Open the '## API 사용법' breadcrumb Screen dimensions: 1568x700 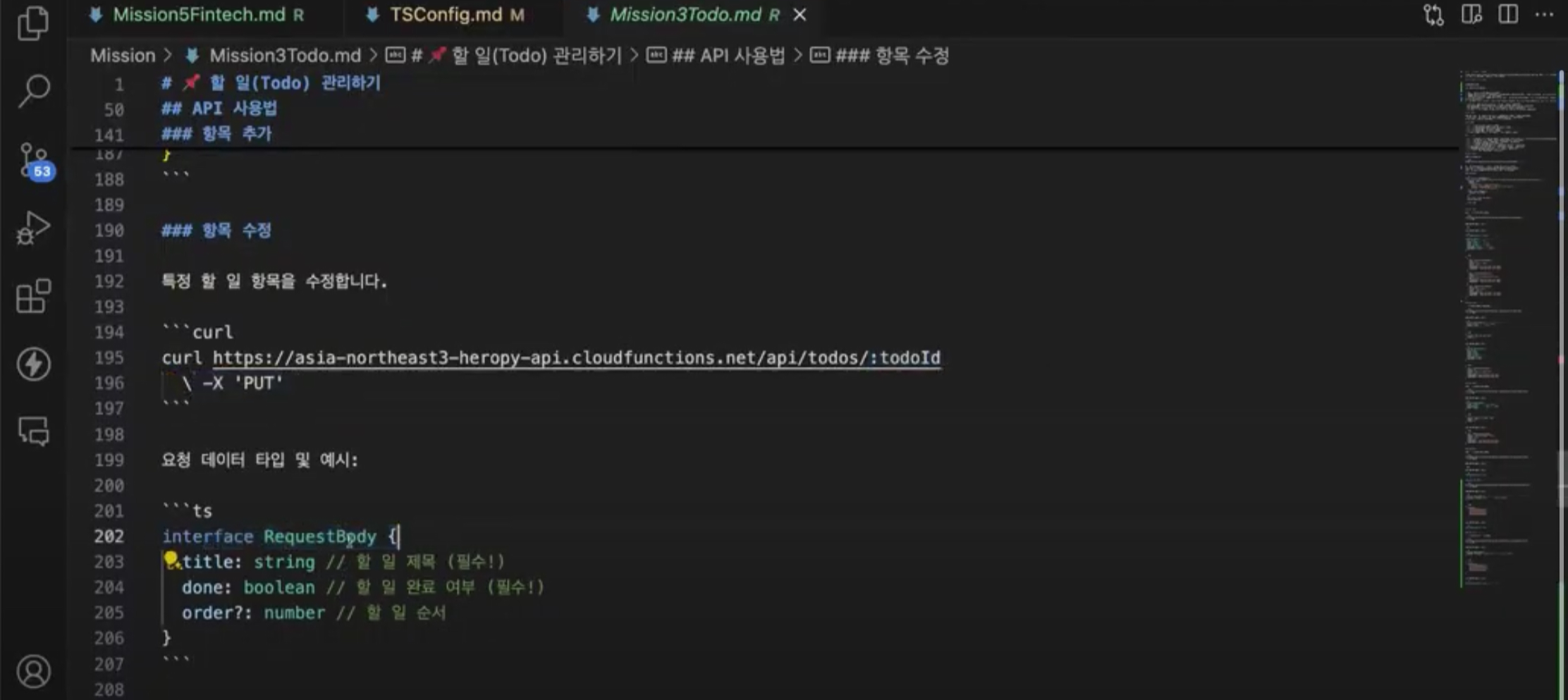[716, 56]
